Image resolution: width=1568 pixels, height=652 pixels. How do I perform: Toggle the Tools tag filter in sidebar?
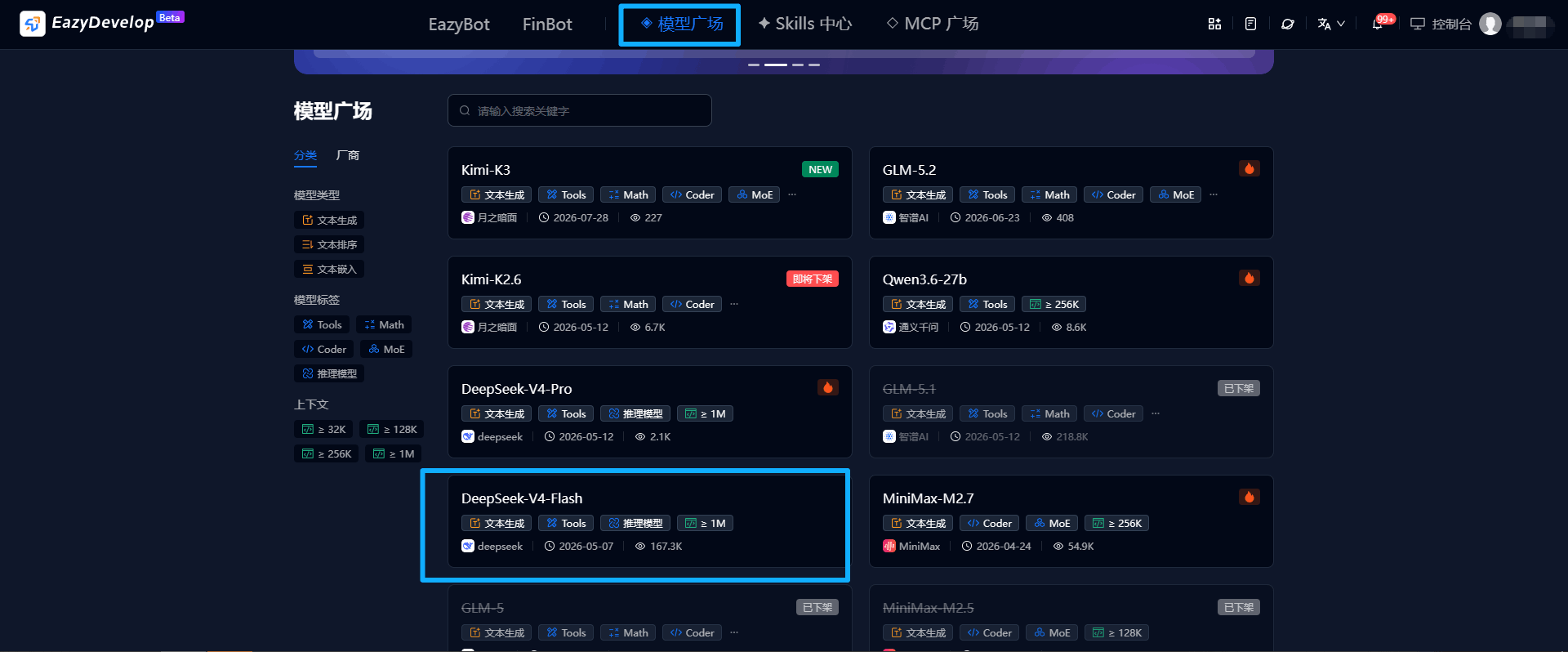point(322,324)
